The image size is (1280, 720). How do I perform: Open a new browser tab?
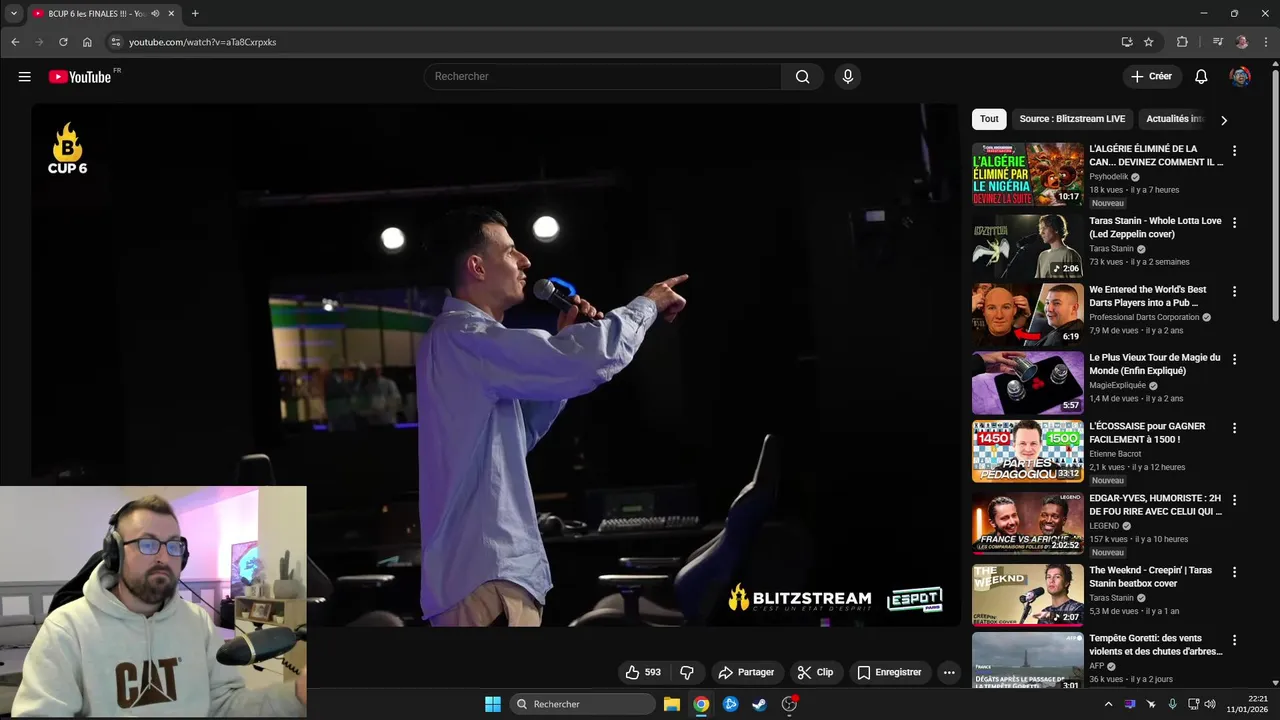[195, 14]
